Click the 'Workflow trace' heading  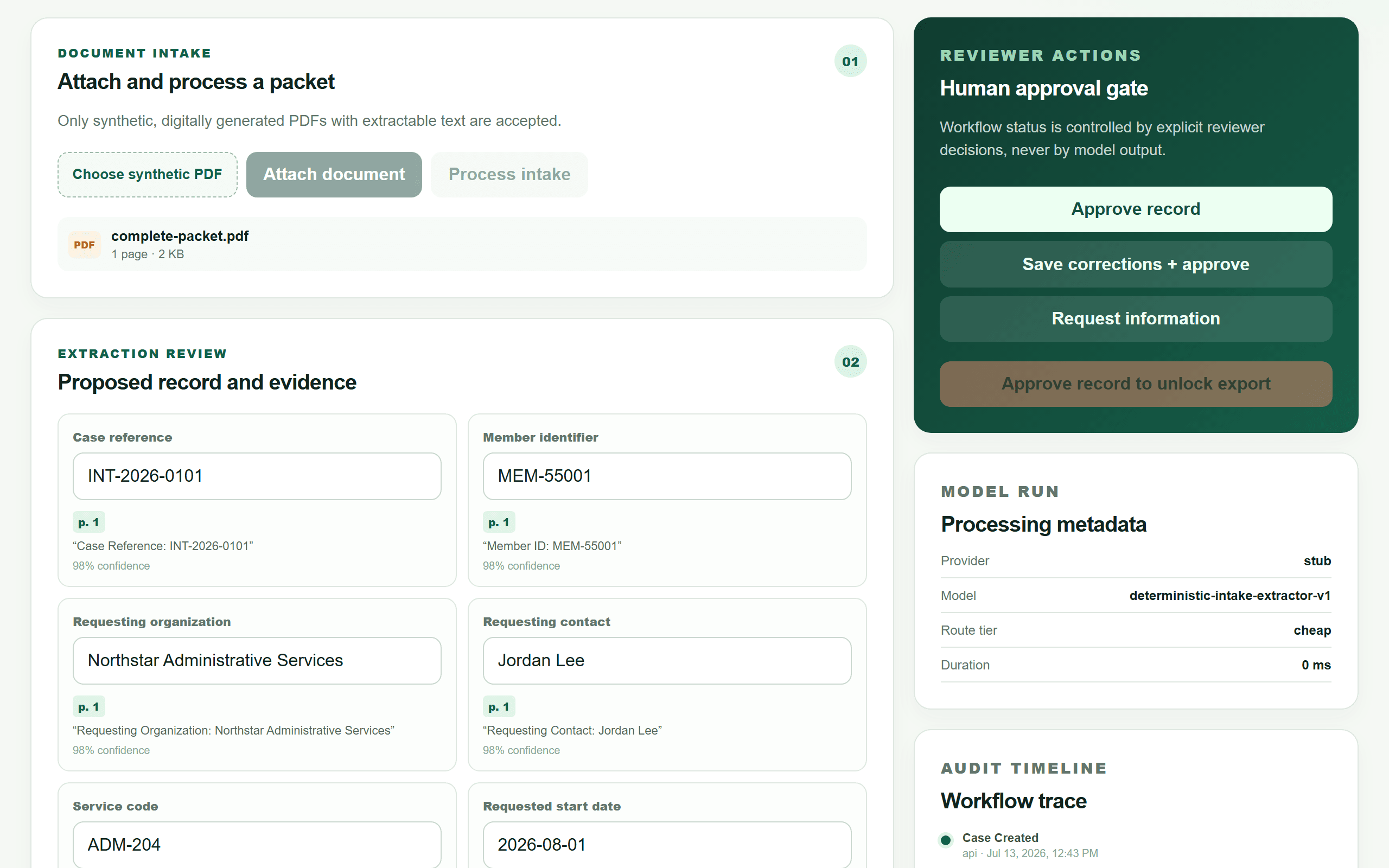[x=1014, y=801]
